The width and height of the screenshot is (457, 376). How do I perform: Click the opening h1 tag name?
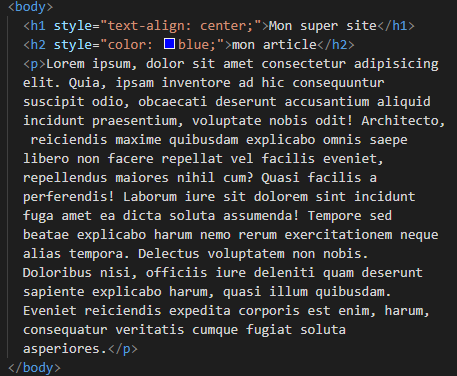click(x=38, y=26)
